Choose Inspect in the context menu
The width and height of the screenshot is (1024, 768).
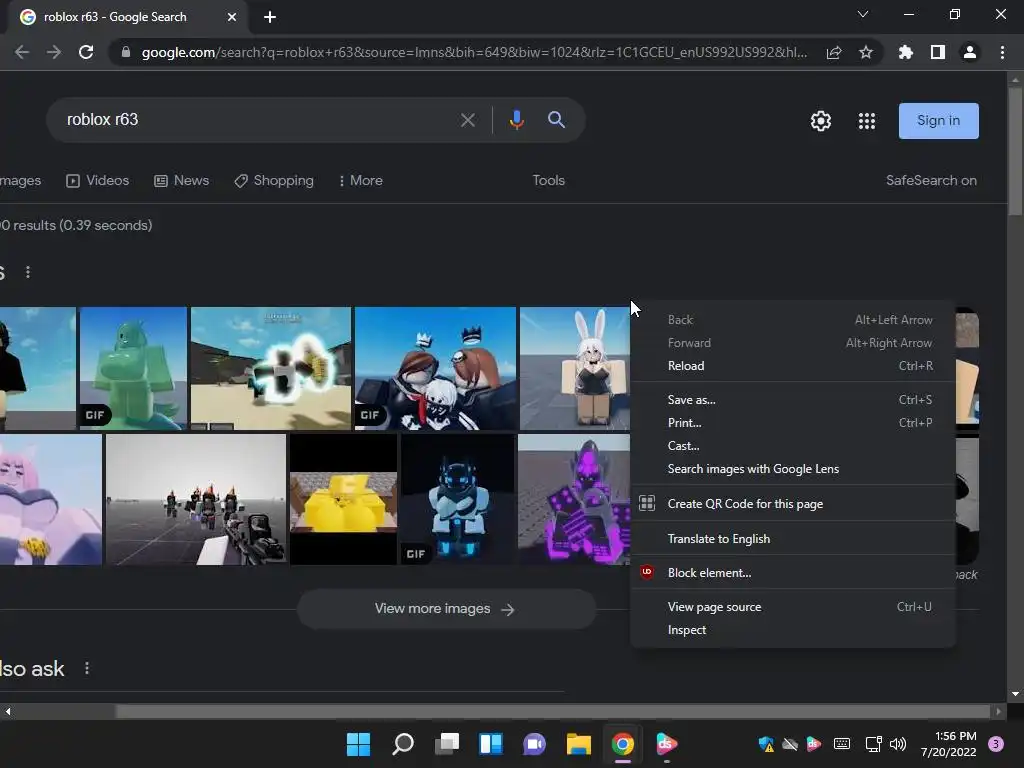click(x=793, y=630)
